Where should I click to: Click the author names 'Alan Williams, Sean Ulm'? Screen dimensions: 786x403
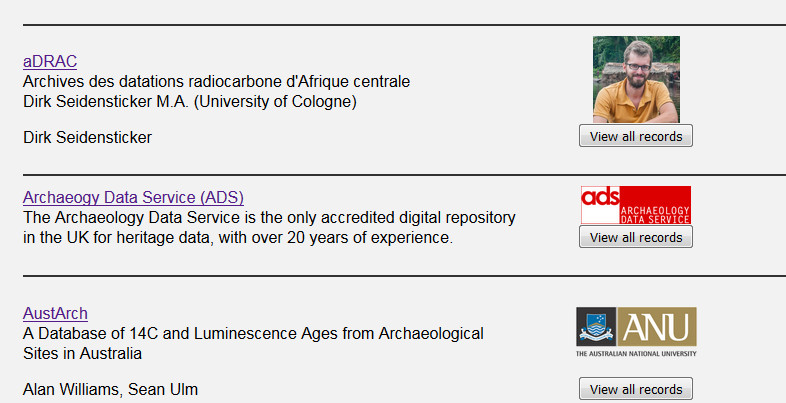tap(110, 390)
